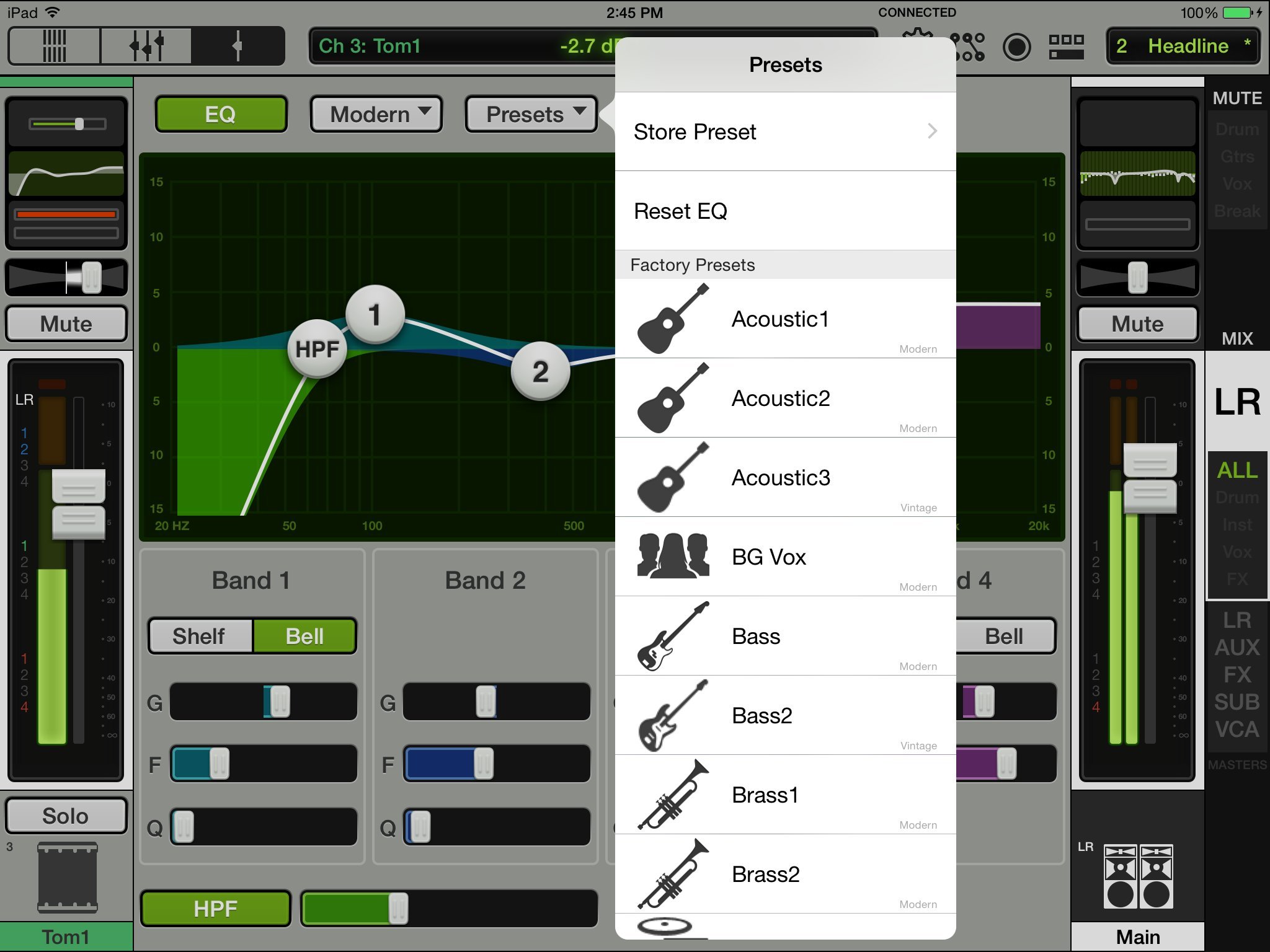
Task: Toggle the HPF enable button
Action: click(215, 909)
